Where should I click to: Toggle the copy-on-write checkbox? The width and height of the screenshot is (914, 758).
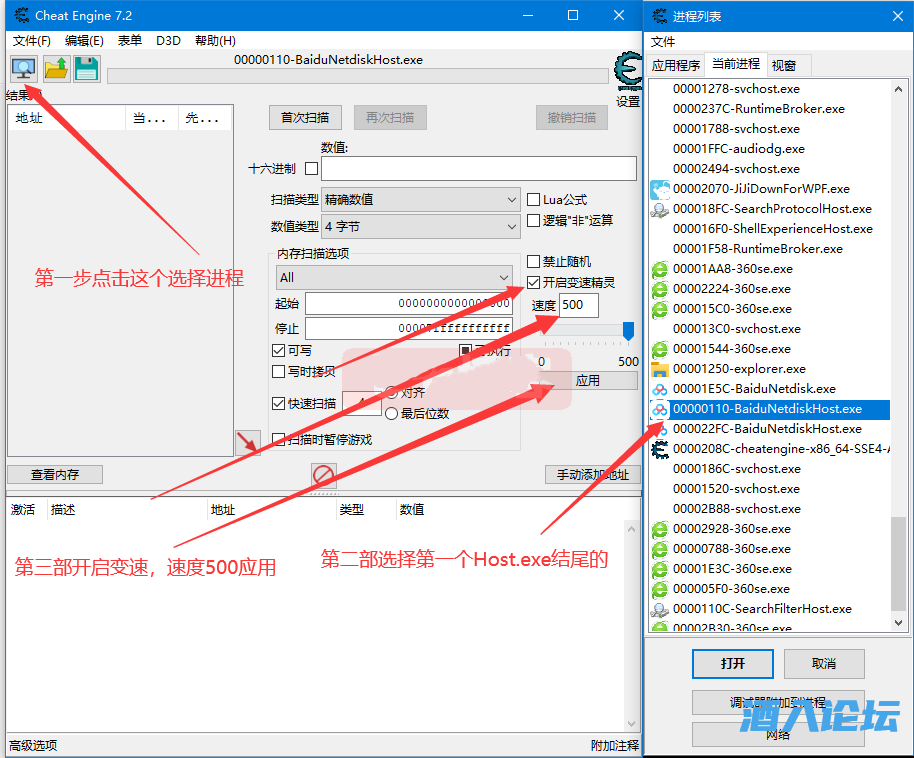pos(279,371)
